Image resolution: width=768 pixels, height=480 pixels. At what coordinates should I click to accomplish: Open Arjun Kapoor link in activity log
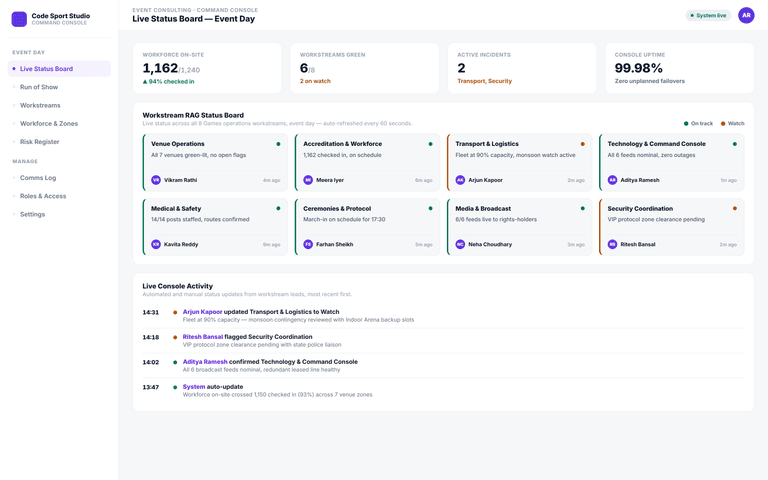tap(202, 312)
